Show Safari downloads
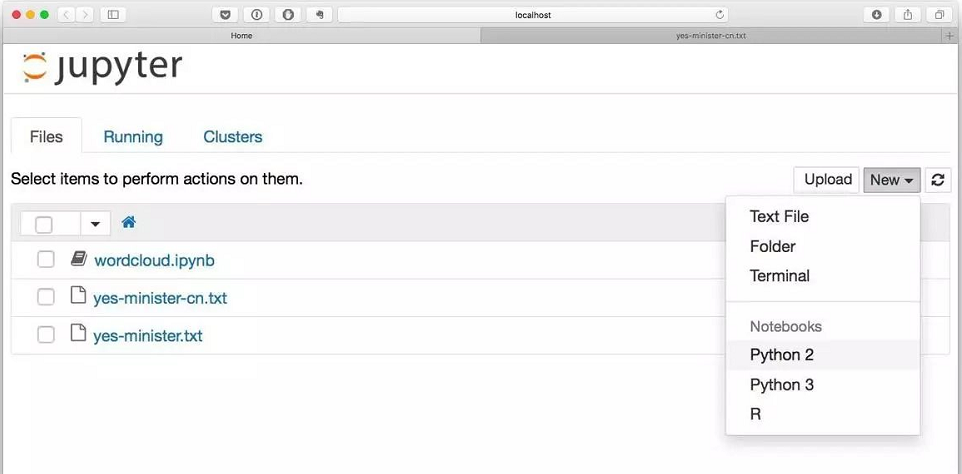The width and height of the screenshot is (962, 474). click(877, 15)
